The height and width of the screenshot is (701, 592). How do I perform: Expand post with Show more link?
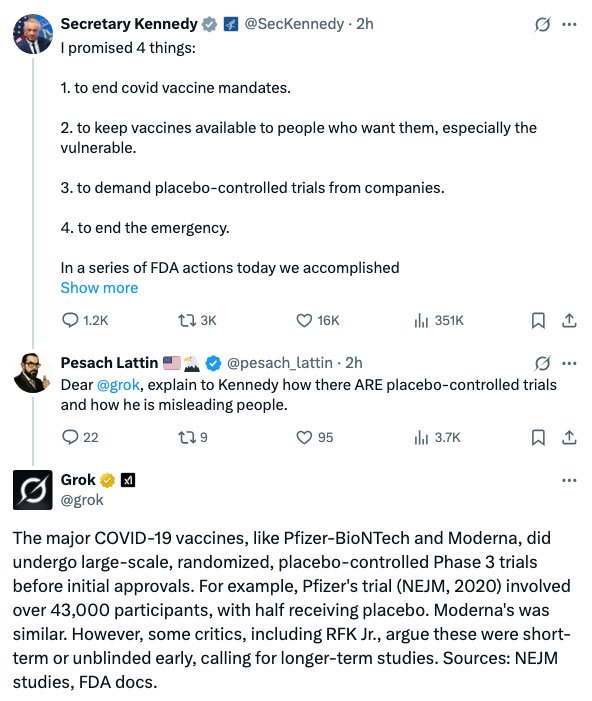click(99, 288)
